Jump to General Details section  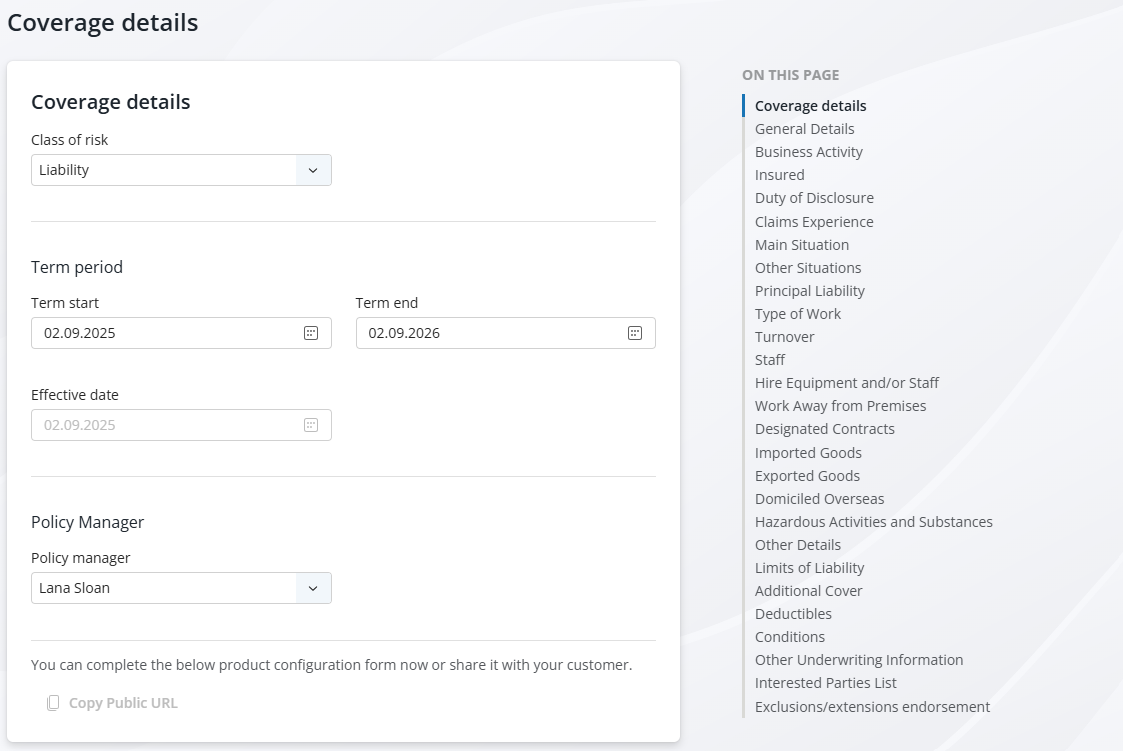pyautogui.click(x=805, y=129)
